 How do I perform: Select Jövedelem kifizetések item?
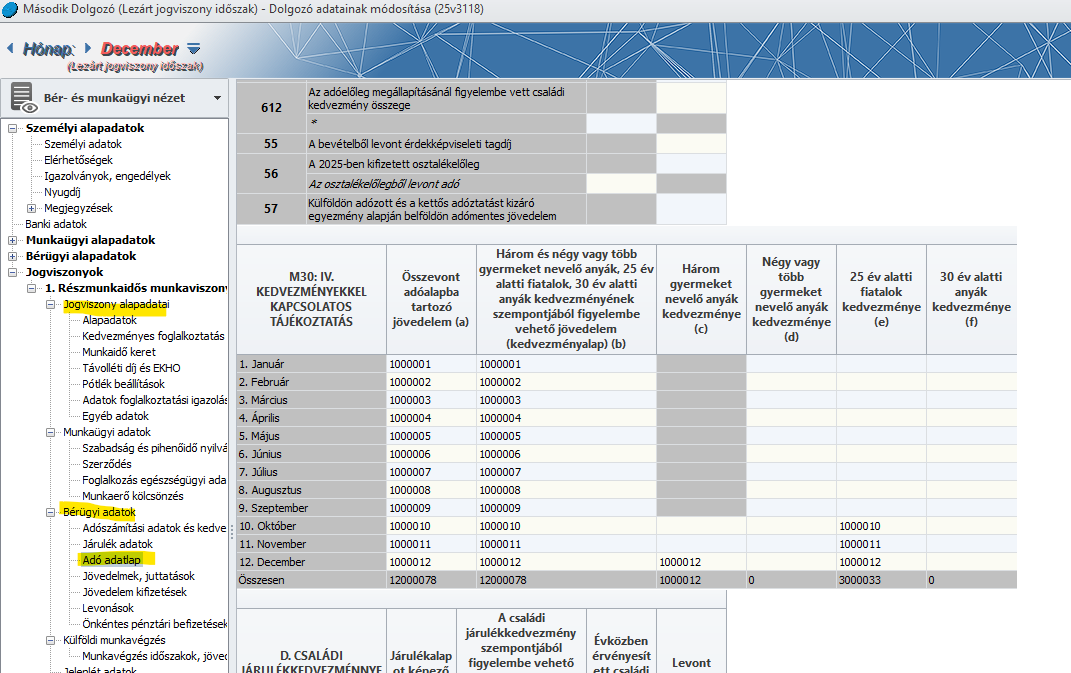pyautogui.click(x=135, y=592)
